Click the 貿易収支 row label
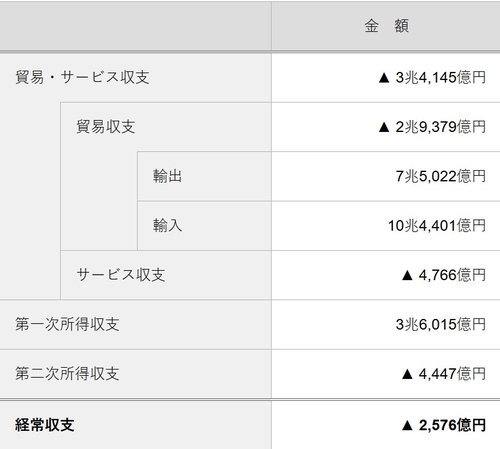The height and width of the screenshot is (449, 500). coord(106,127)
